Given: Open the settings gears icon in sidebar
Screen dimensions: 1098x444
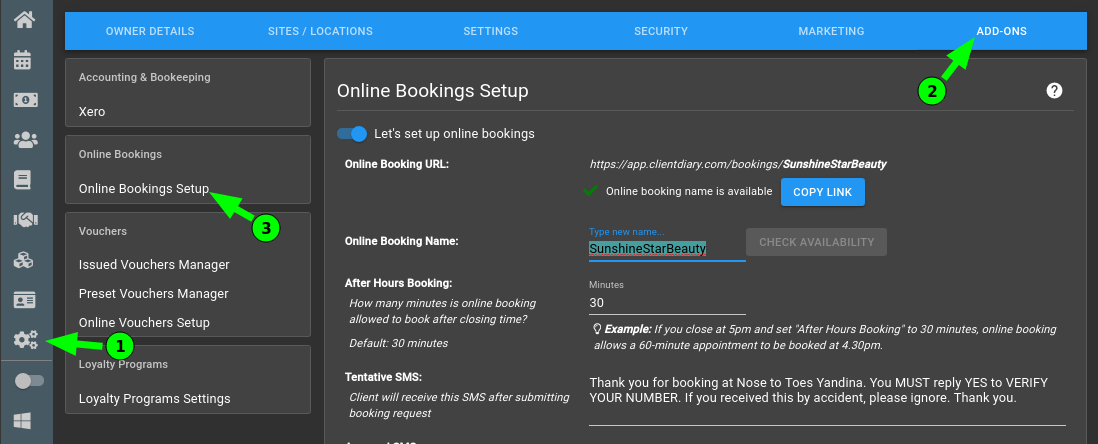Looking at the screenshot, I should coord(26,340).
